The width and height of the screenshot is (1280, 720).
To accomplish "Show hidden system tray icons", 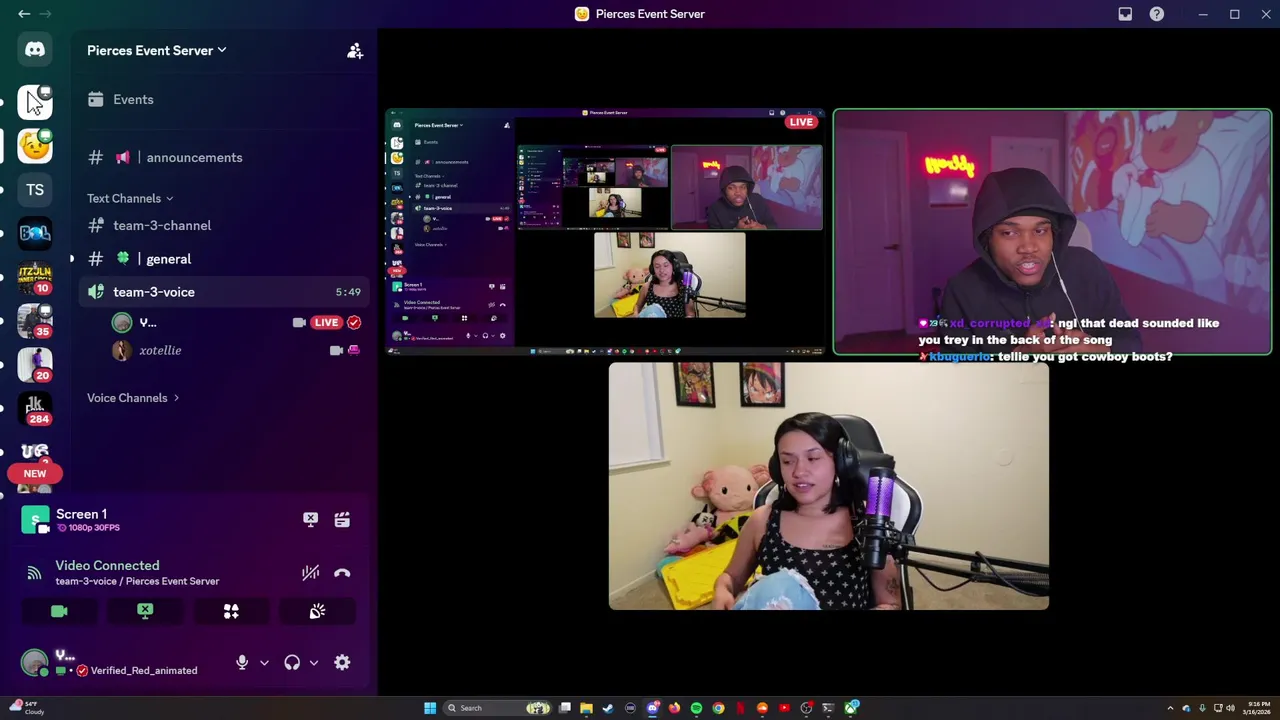I will [x=1171, y=708].
